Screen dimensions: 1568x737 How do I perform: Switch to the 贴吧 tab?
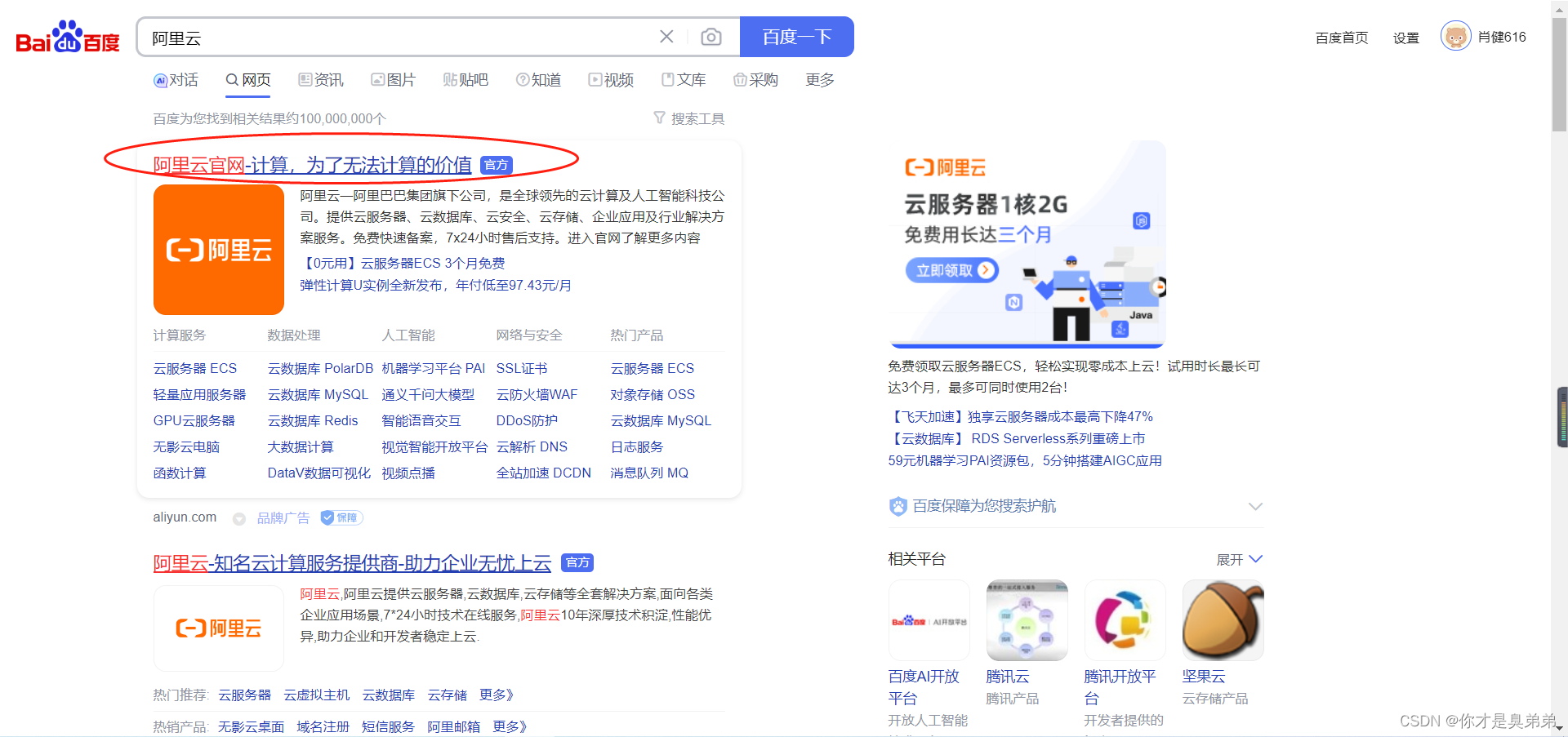pyautogui.click(x=465, y=80)
